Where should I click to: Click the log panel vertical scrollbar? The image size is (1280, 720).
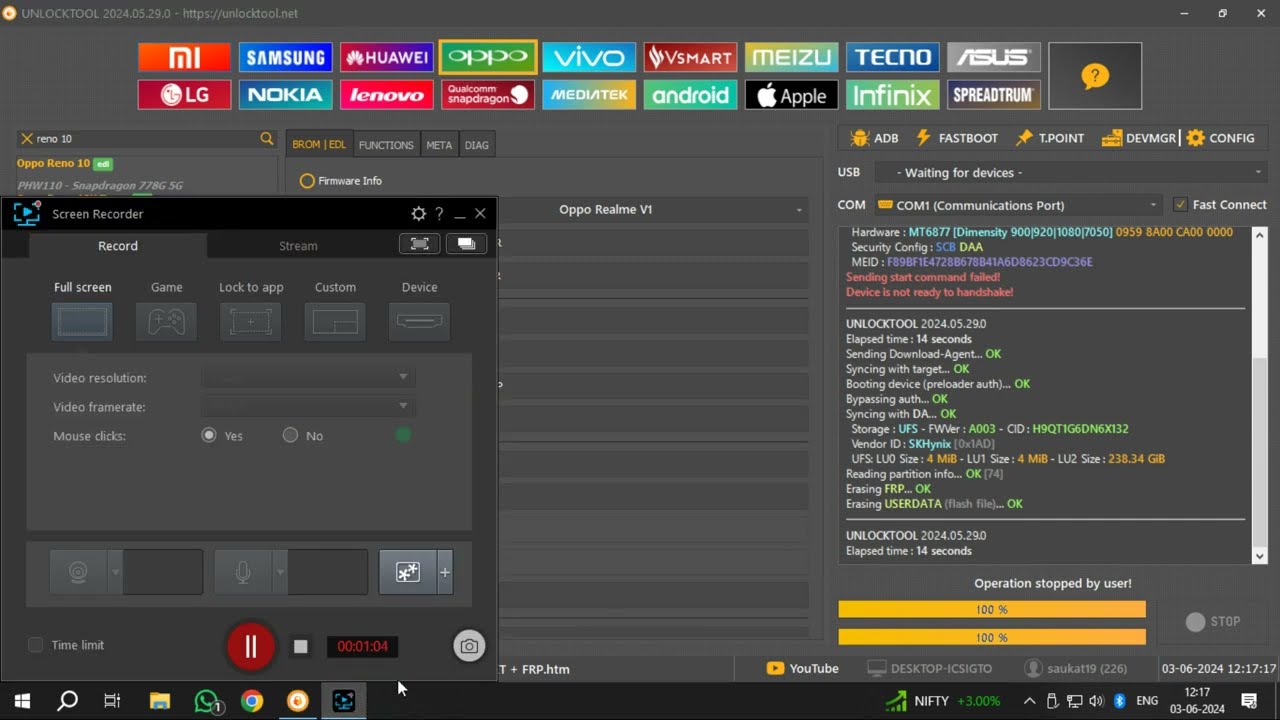[x=1259, y=396]
